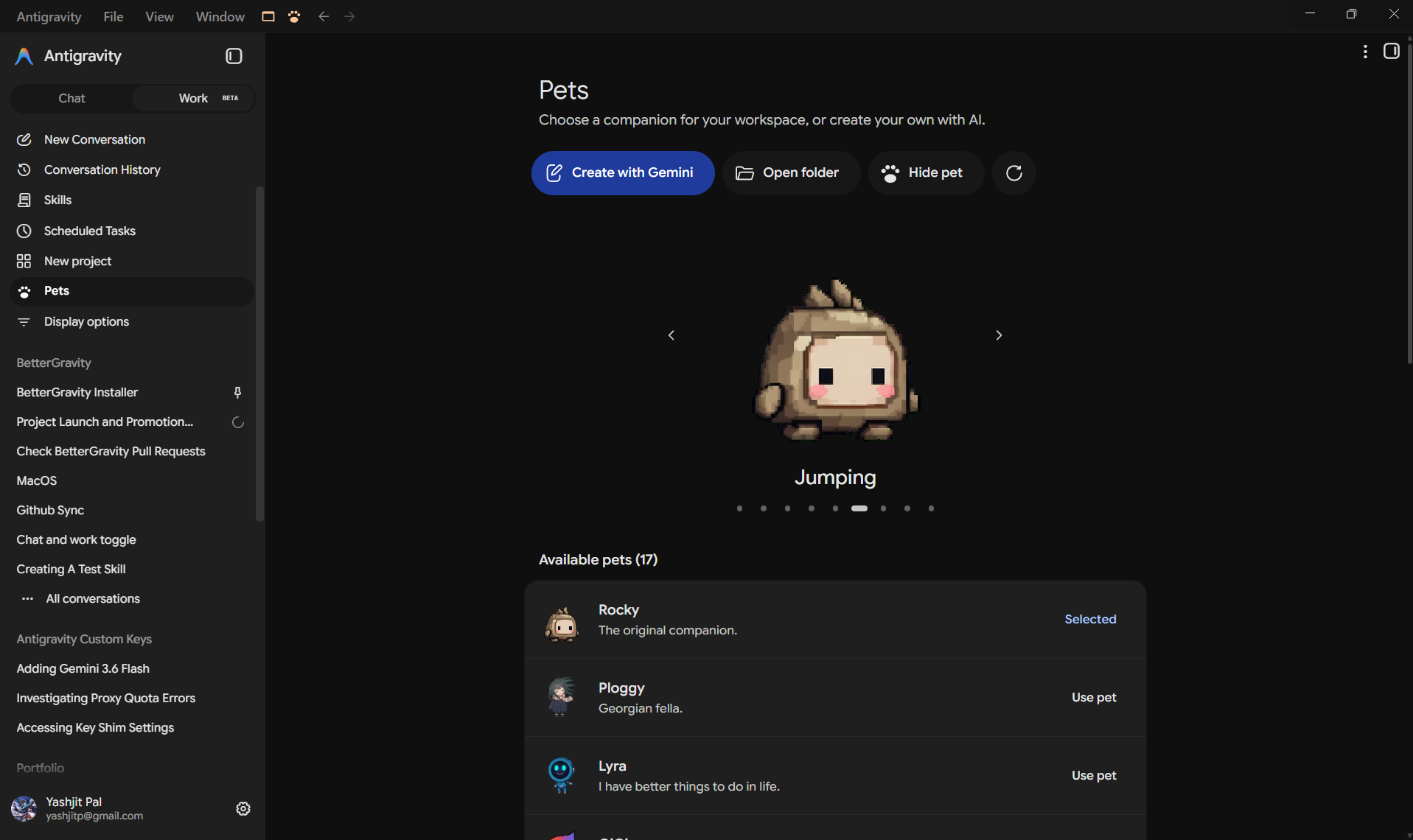1413x840 pixels.
Task: Click Create with Gemini button
Action: pos(623,173)
